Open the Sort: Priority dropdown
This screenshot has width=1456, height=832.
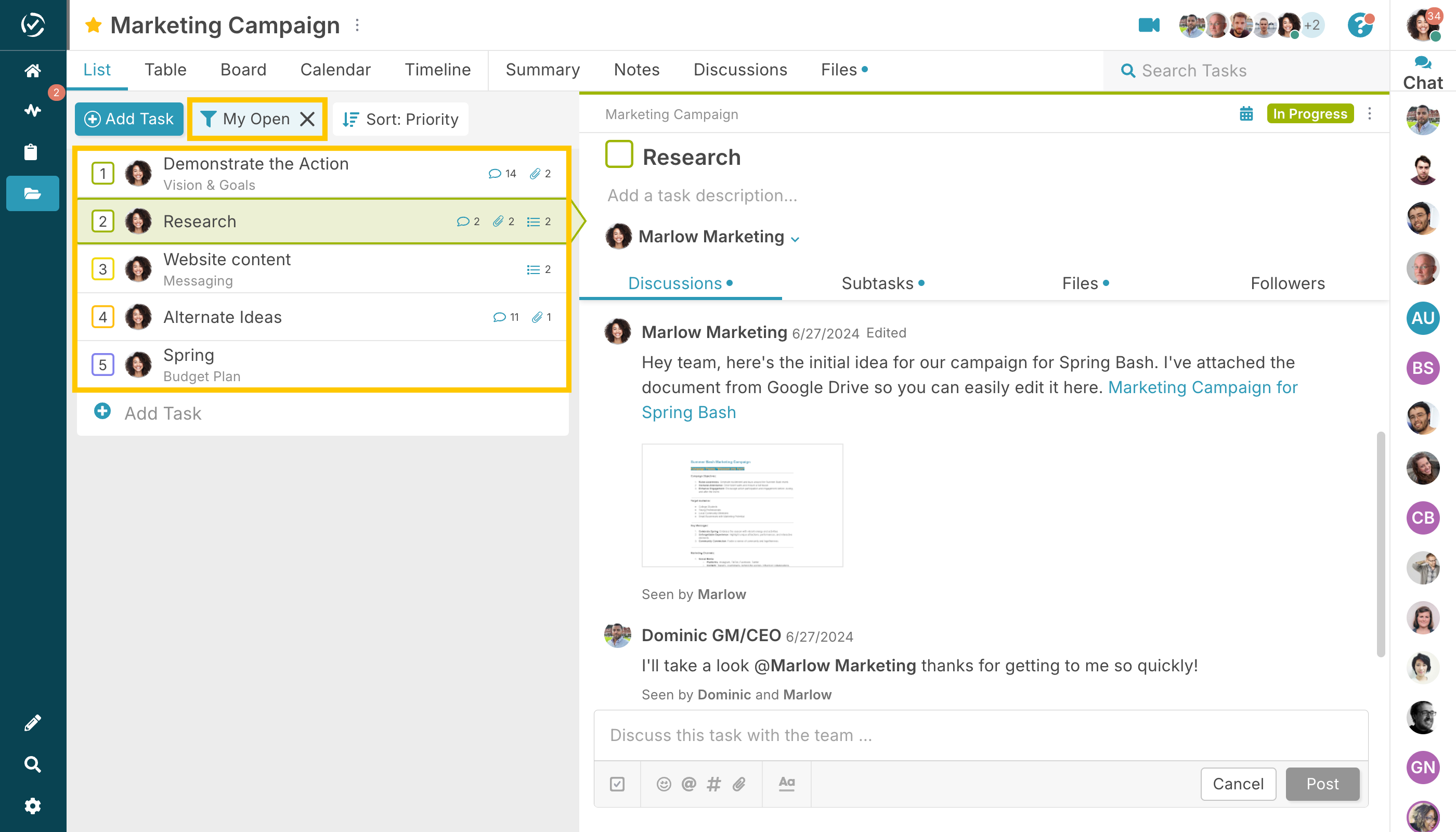coord(400,119)
